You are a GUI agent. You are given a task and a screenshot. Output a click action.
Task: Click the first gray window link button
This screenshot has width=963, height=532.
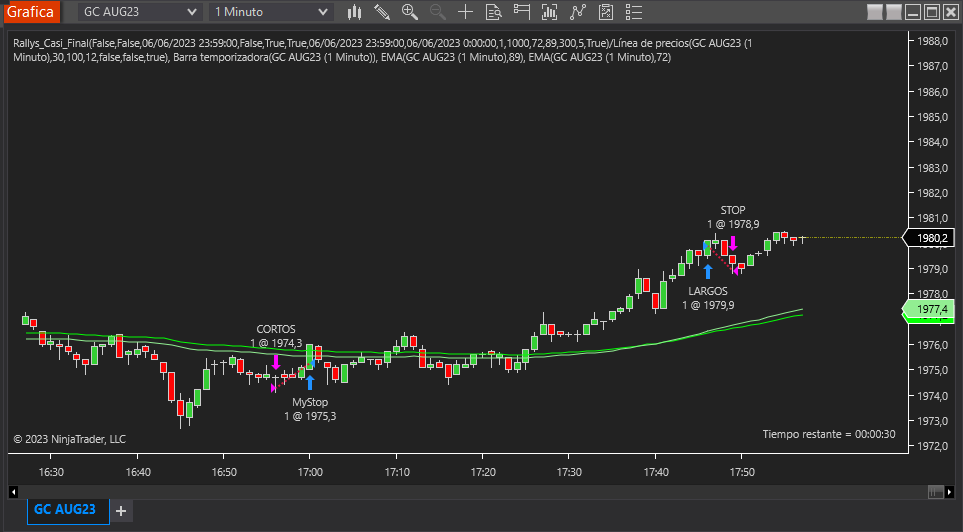[875, 12]
